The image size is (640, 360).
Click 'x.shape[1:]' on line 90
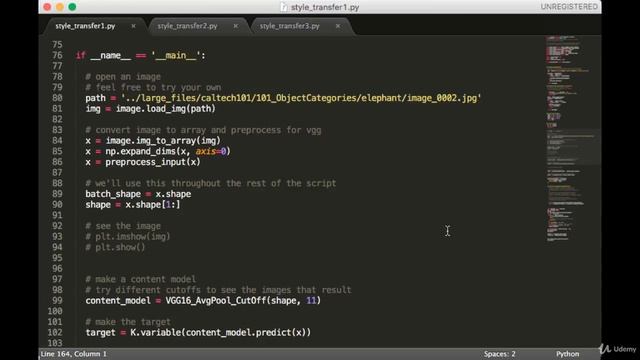click(153, 204)
